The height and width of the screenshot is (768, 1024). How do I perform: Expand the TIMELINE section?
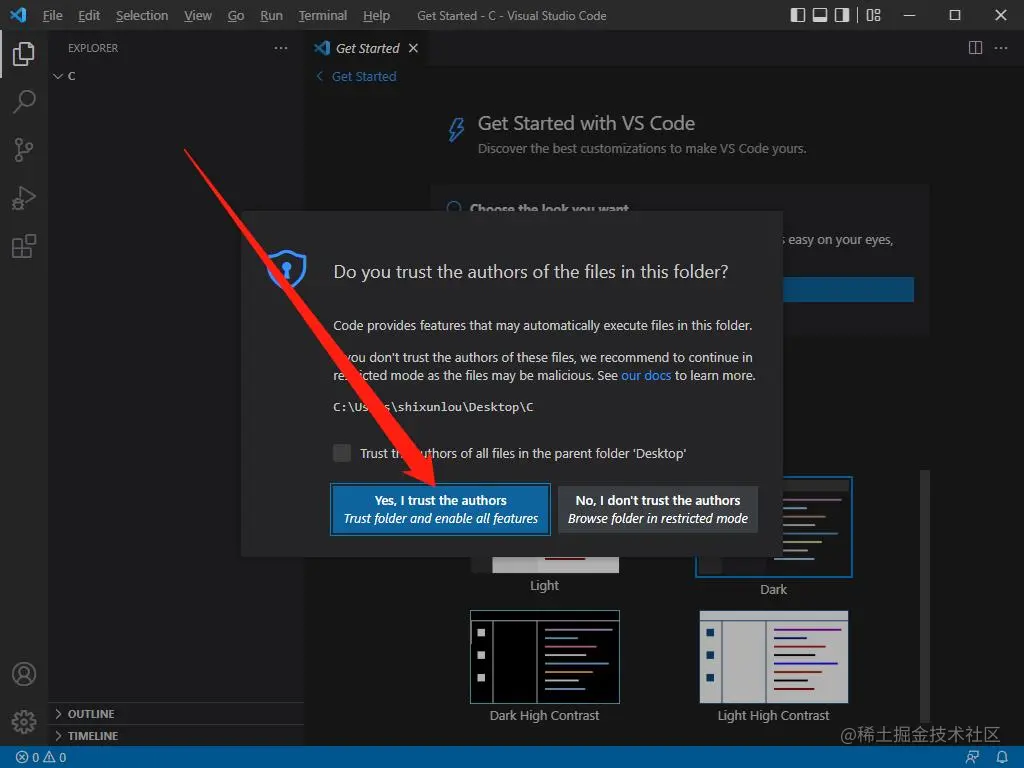90,735
